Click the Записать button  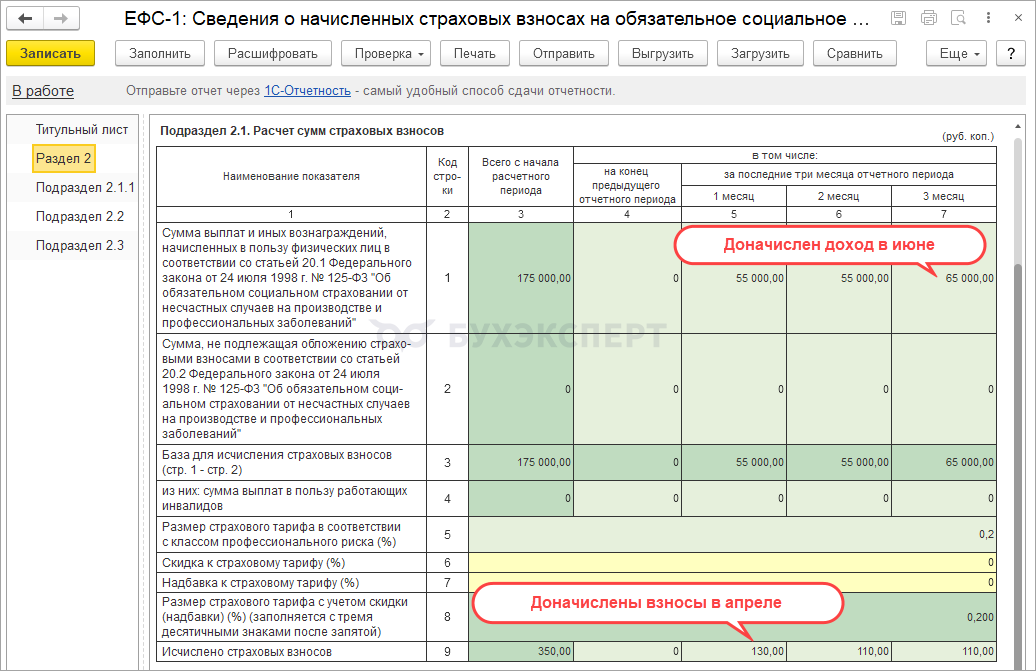pyautogui.click(x=50, y=53)
